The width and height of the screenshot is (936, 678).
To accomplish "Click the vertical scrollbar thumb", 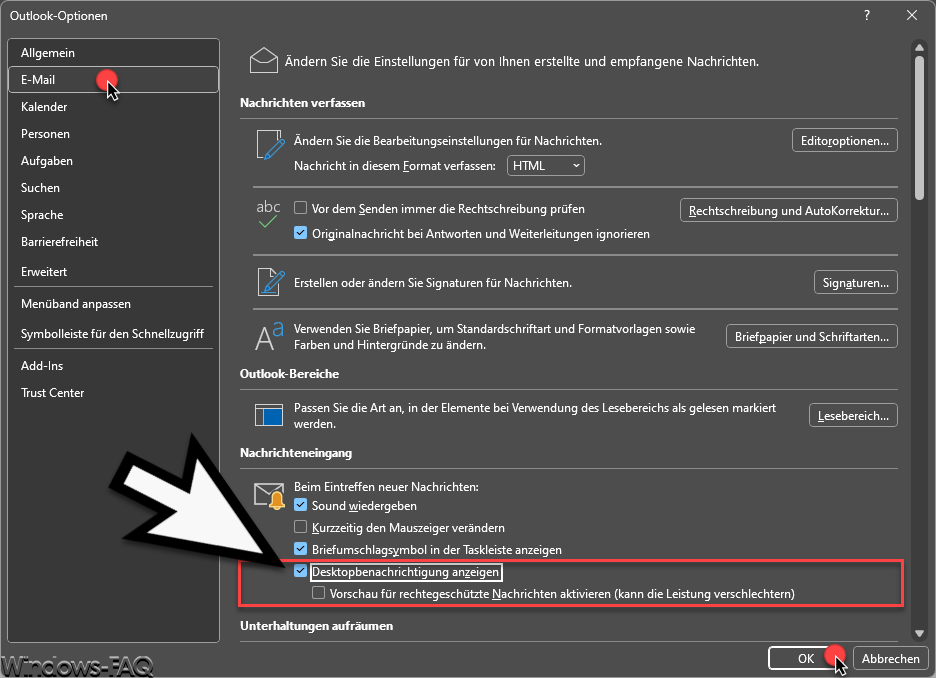I will point(919,128).
